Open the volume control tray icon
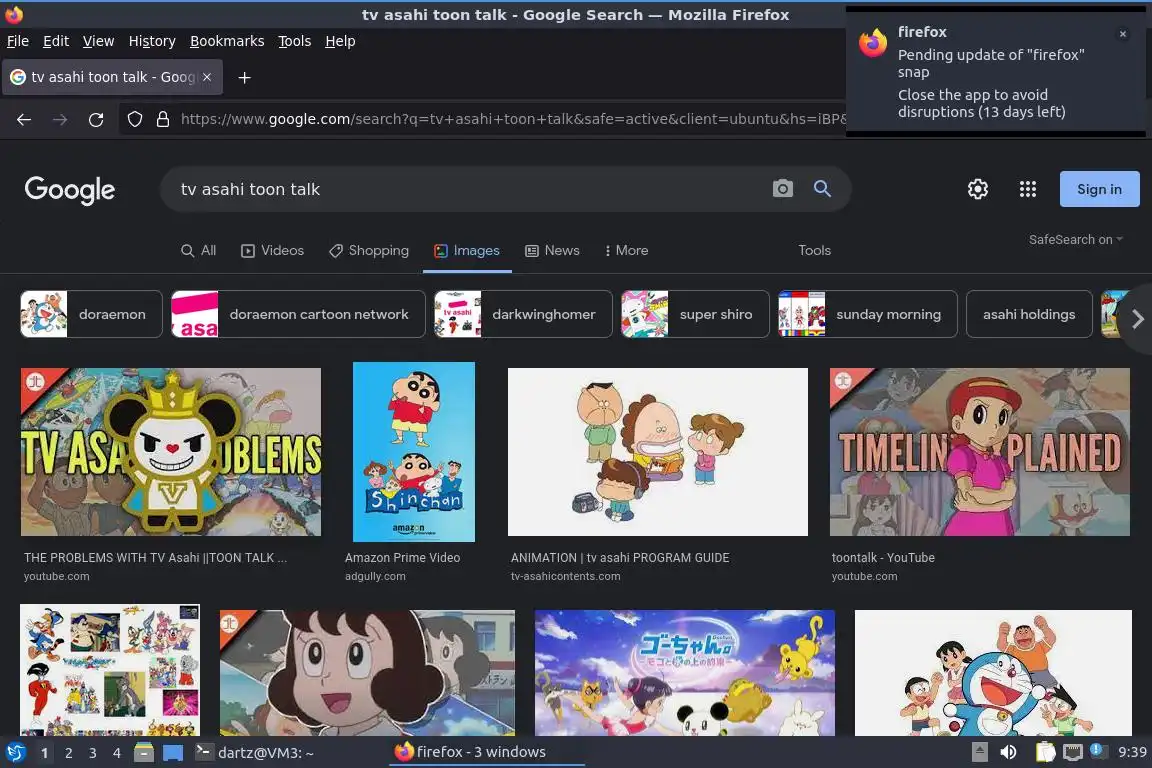1152x768 pixels. click(1008, 752)
